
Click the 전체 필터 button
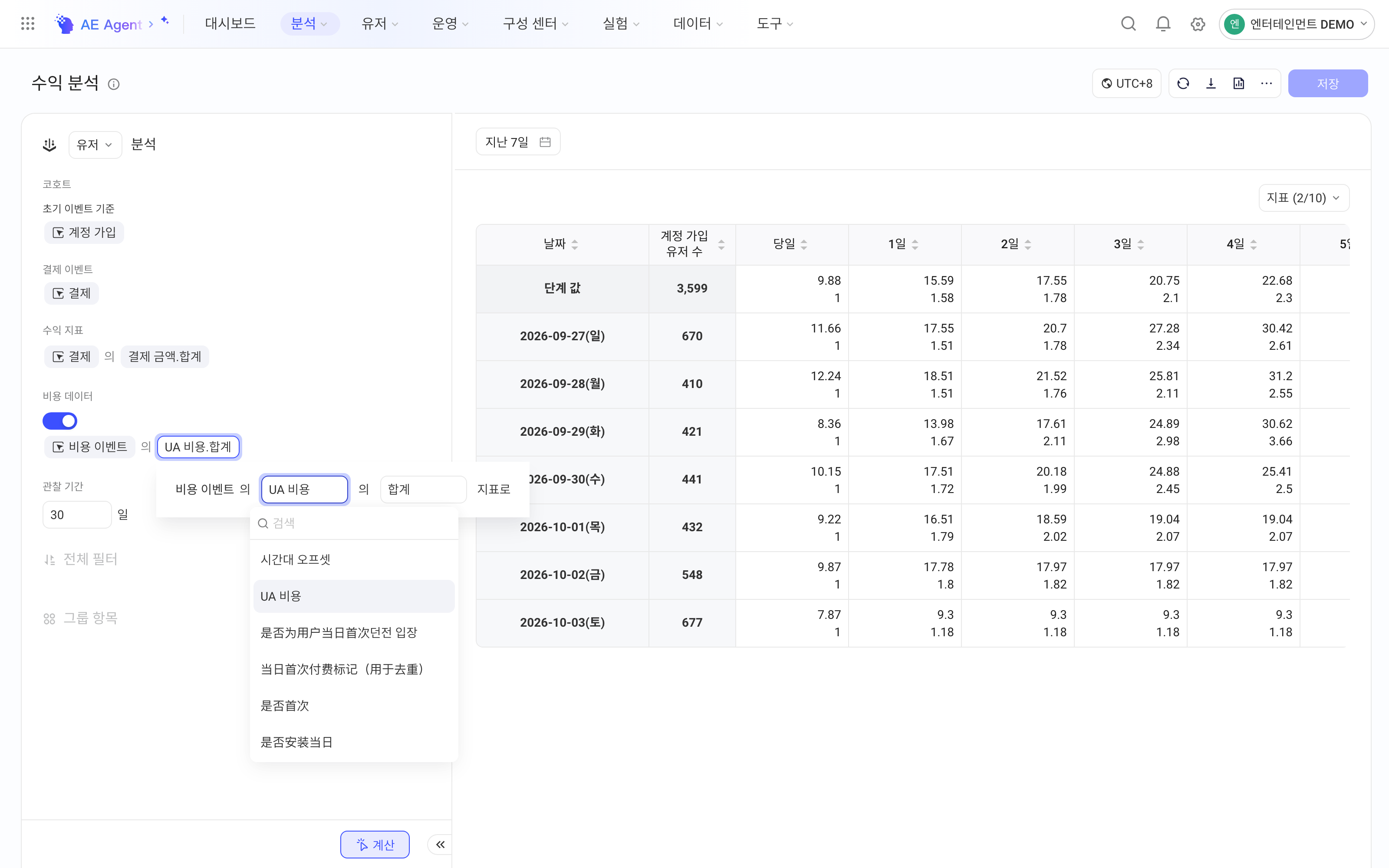pos(81,559)
